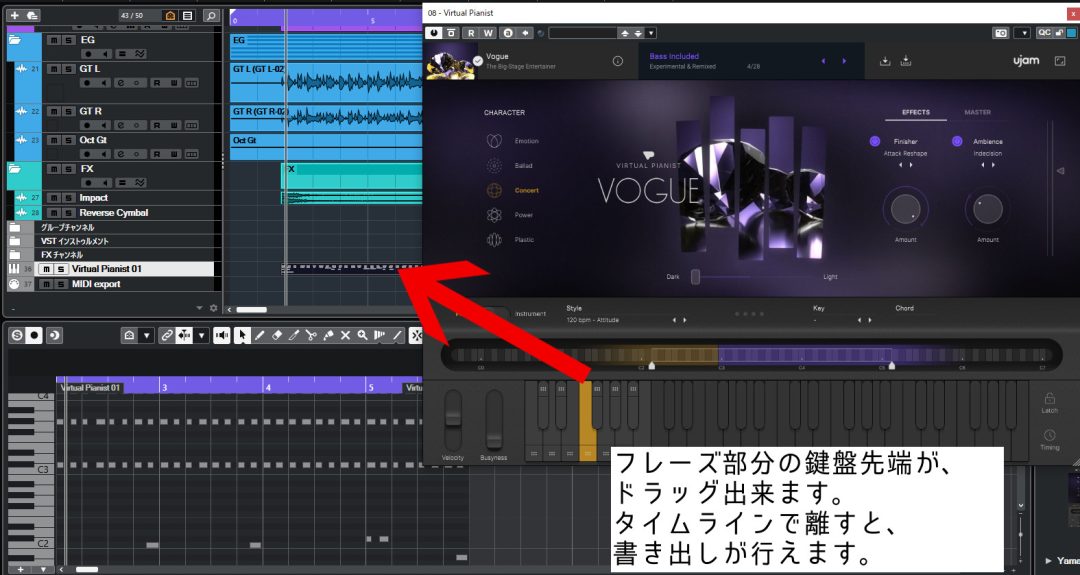Click the Power character icon
1080x575 pixels.
point(494,215)
